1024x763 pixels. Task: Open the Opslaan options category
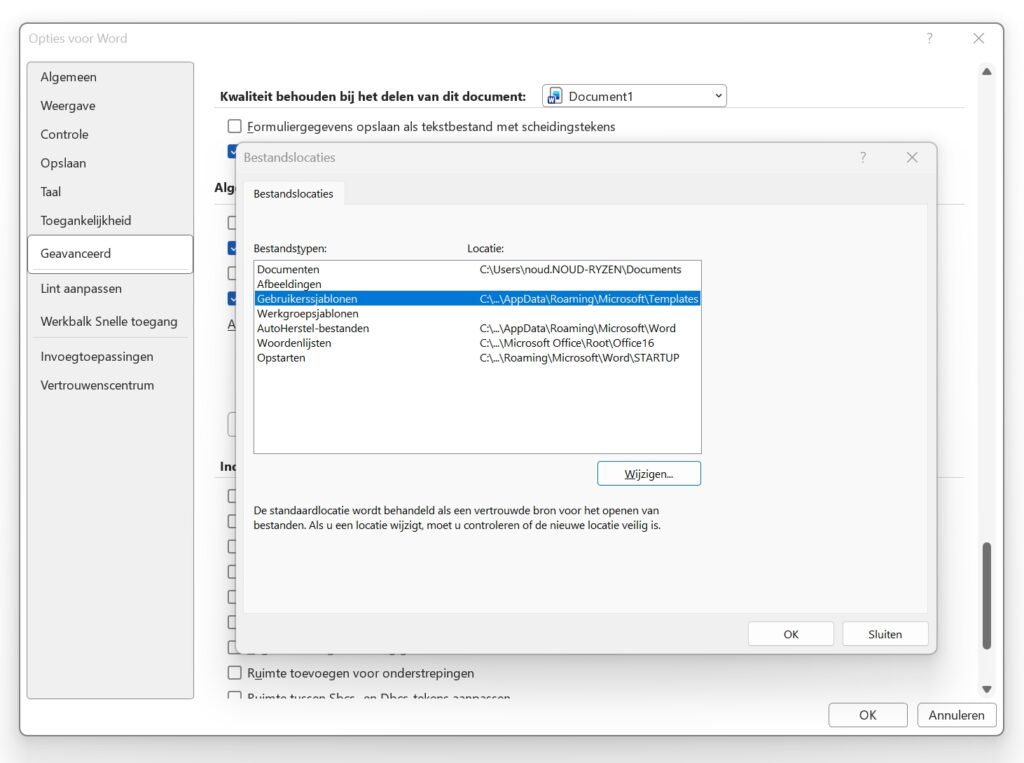pos(110,163)
